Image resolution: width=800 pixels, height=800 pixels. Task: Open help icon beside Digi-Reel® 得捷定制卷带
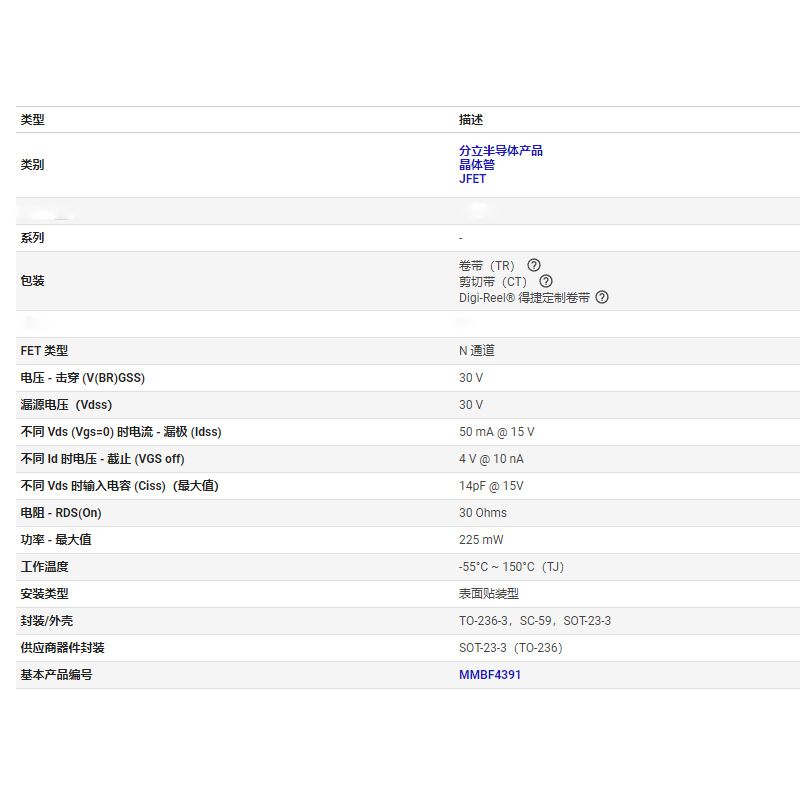click(x=602, y=297)
